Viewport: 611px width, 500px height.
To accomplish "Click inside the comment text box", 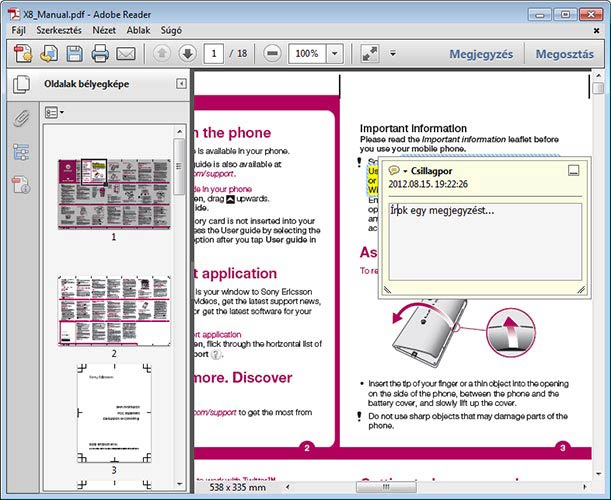I will pyautogui.click(x=485, y=242).
